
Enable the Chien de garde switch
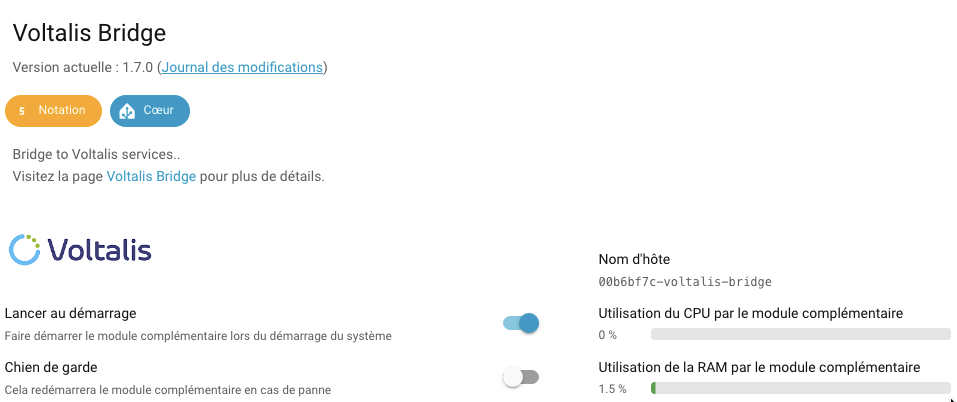(x=521, y=377)
